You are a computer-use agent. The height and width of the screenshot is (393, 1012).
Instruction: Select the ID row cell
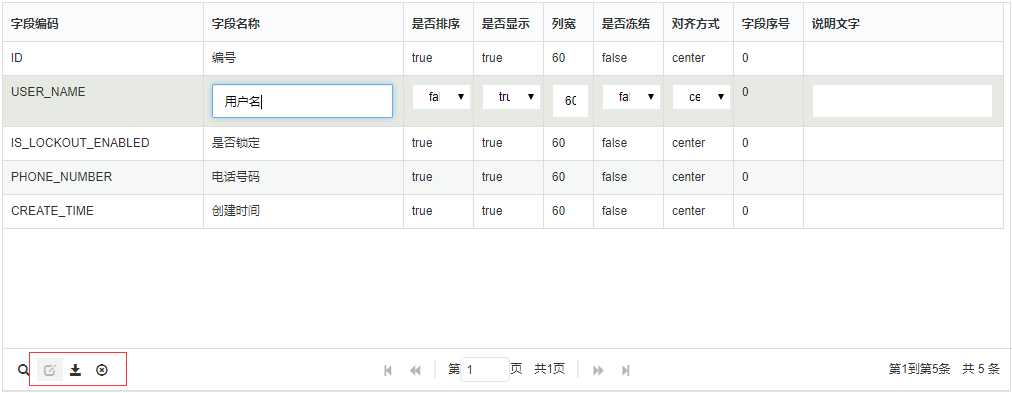(x=103, y=58)
